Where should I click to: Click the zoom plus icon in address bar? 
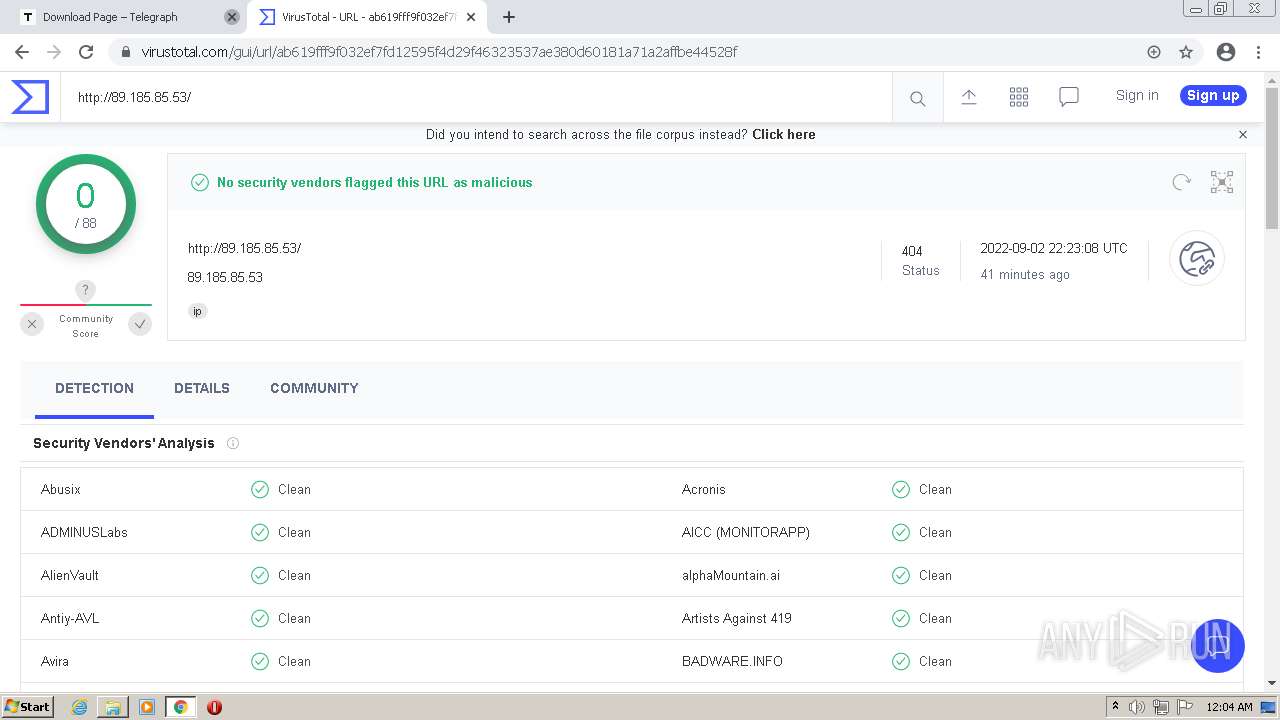coord(1154,52)
